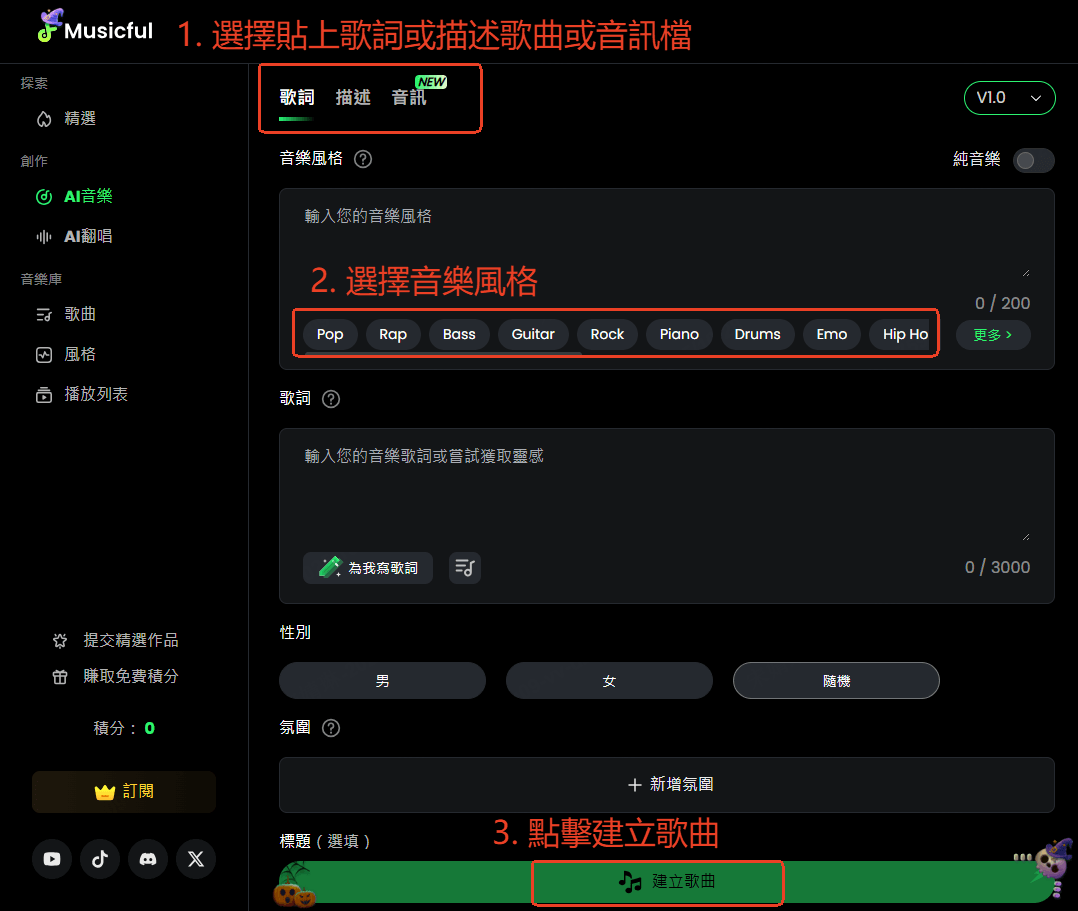
Task: Click the 訂閱 subscribe button
Action: pyautogui.click(x=123, y=791)
